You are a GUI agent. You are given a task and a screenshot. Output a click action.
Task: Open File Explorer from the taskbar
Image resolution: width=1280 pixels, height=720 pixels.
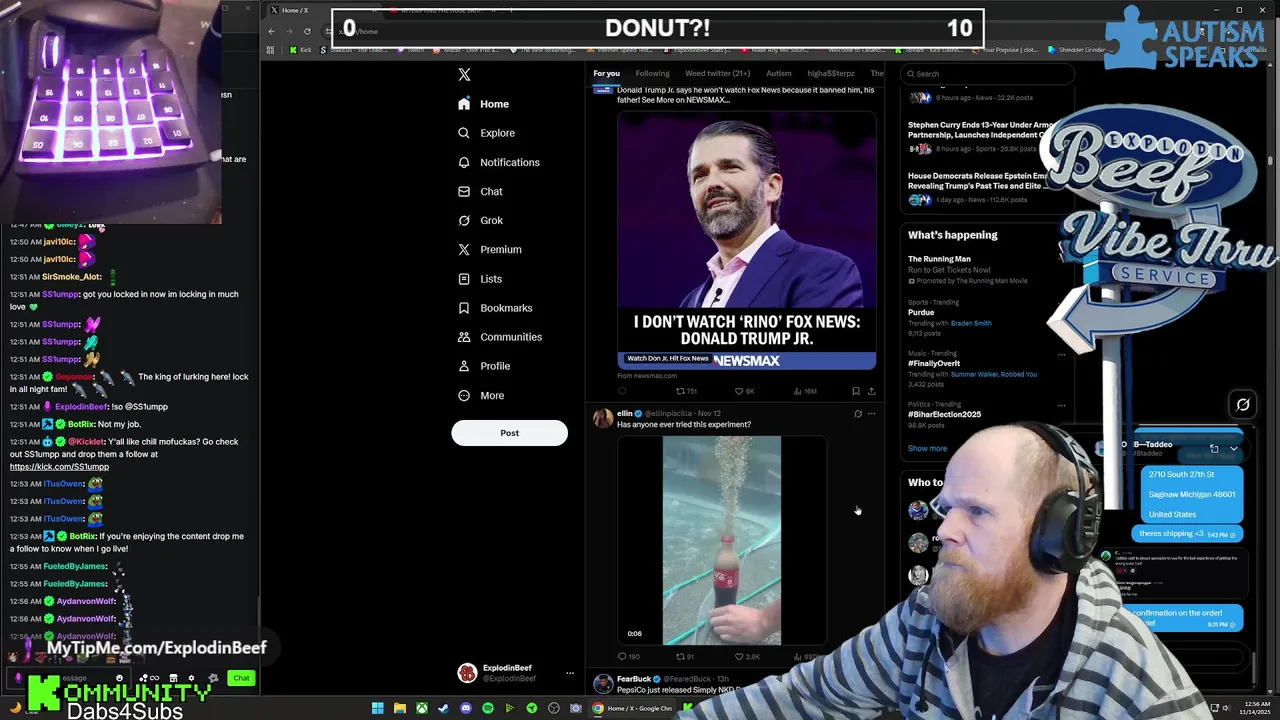pyautogui.click(x=399, y=709)
